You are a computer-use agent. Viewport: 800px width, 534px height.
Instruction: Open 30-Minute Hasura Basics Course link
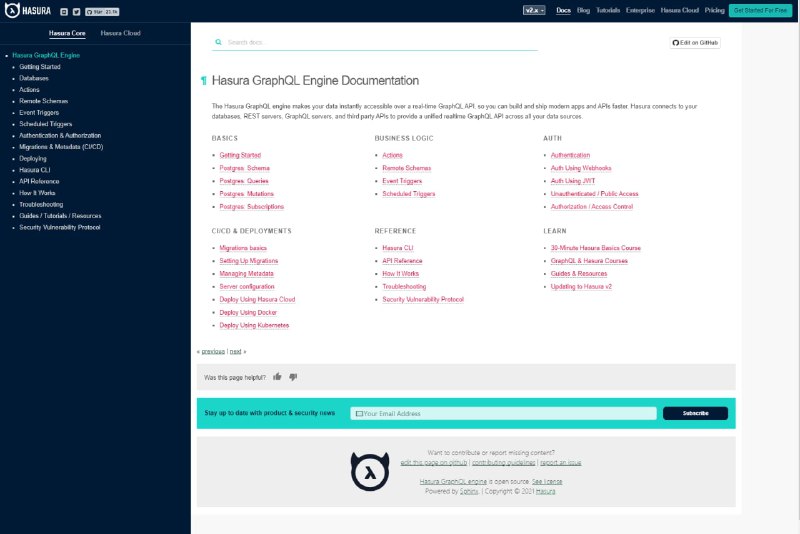pyautogui.click(x=595, y=248)
